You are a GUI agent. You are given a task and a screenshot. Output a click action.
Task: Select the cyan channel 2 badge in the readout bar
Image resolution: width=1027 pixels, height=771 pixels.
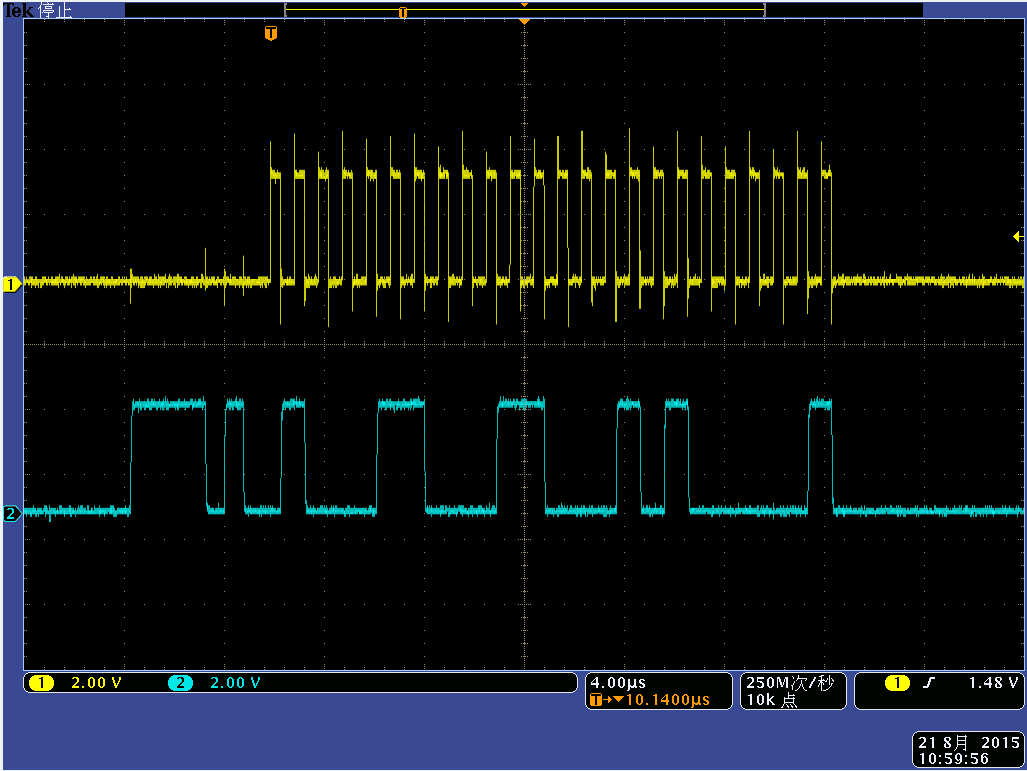point(180,683)
